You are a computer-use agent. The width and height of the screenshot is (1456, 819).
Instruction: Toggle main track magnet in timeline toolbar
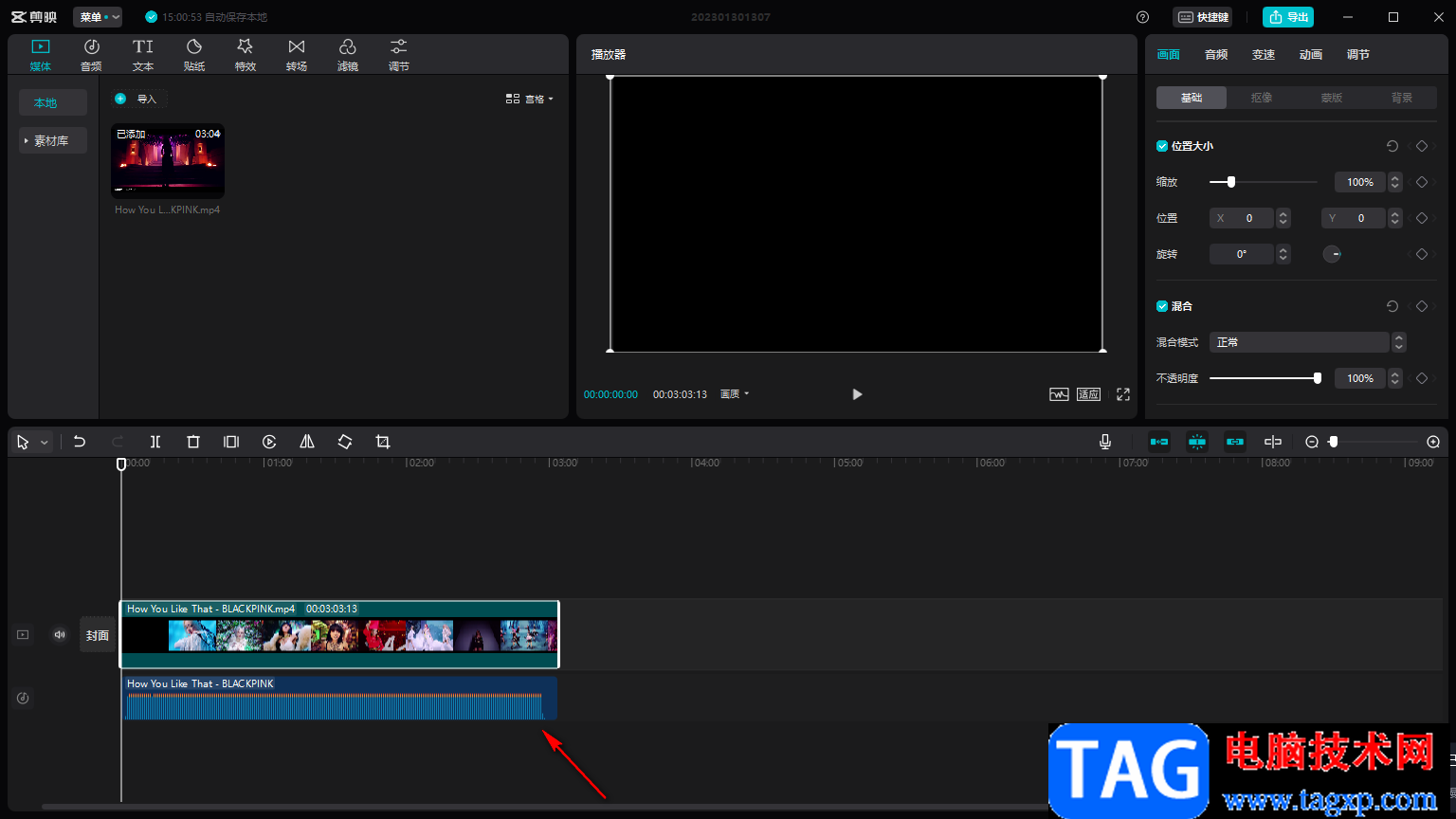(x=1159, y=442)
